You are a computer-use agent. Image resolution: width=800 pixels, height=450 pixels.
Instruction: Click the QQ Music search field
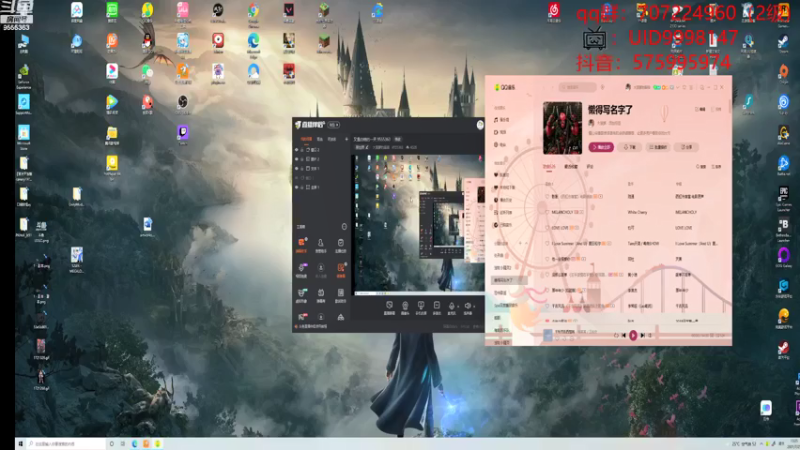point(578,88)
